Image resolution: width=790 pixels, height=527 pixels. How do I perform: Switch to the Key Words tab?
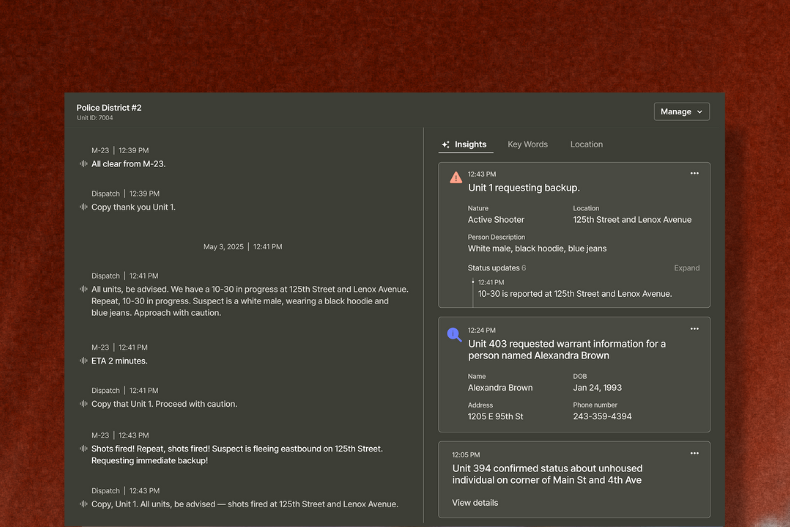(527, 144)
